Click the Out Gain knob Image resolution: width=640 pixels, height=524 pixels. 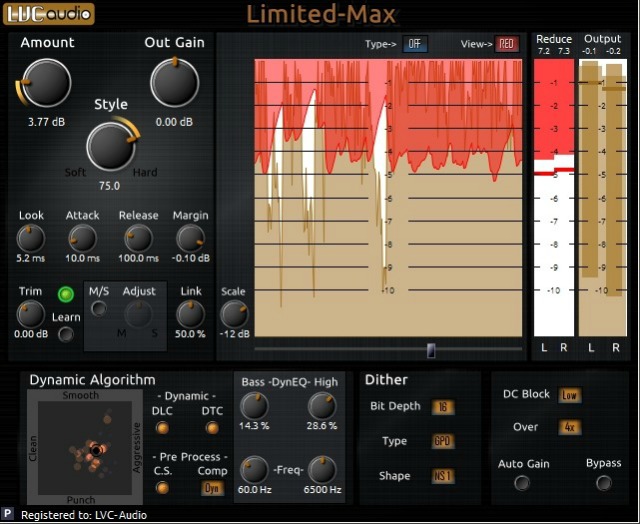point(175,82)
